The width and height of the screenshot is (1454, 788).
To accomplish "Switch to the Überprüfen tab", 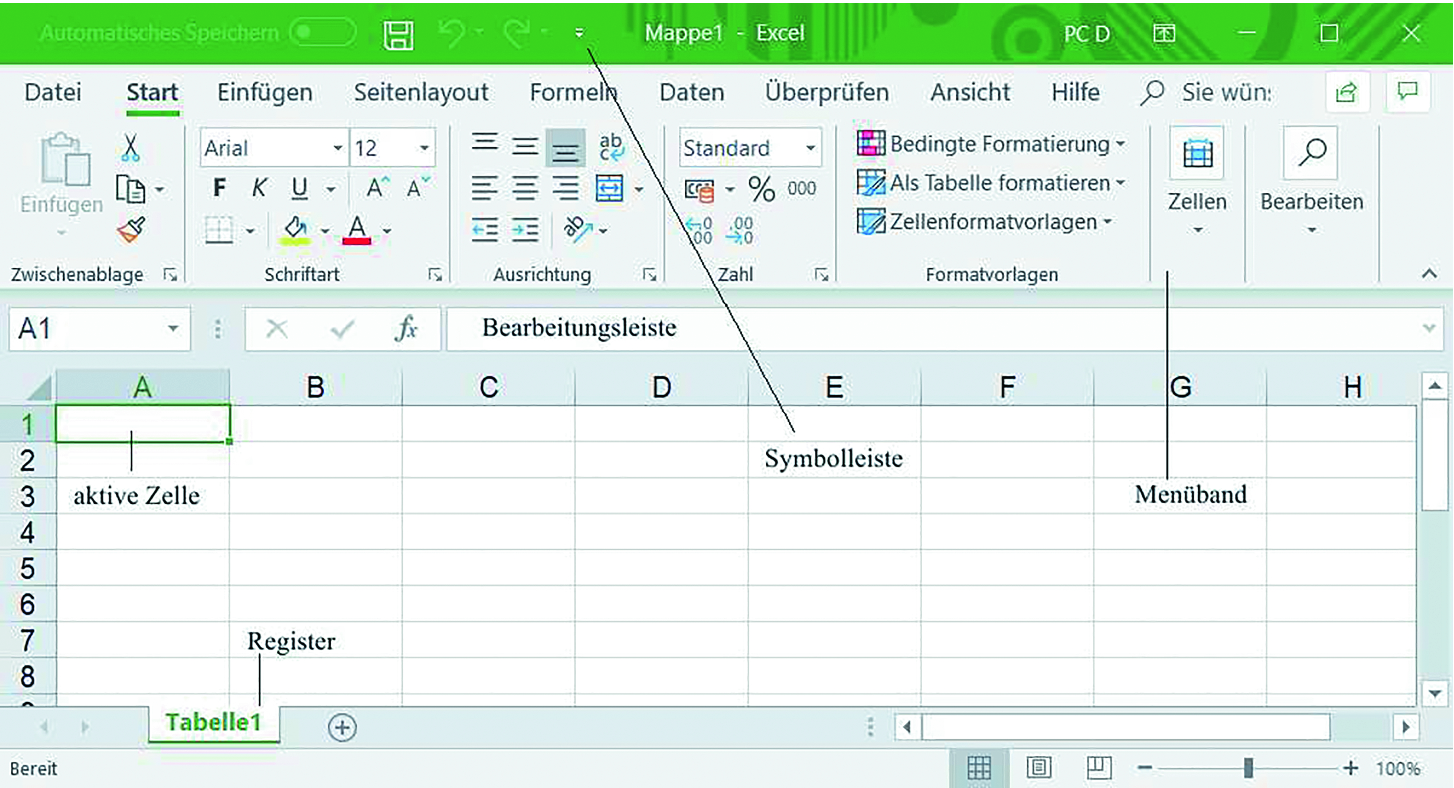I will [x=827, y=92].
